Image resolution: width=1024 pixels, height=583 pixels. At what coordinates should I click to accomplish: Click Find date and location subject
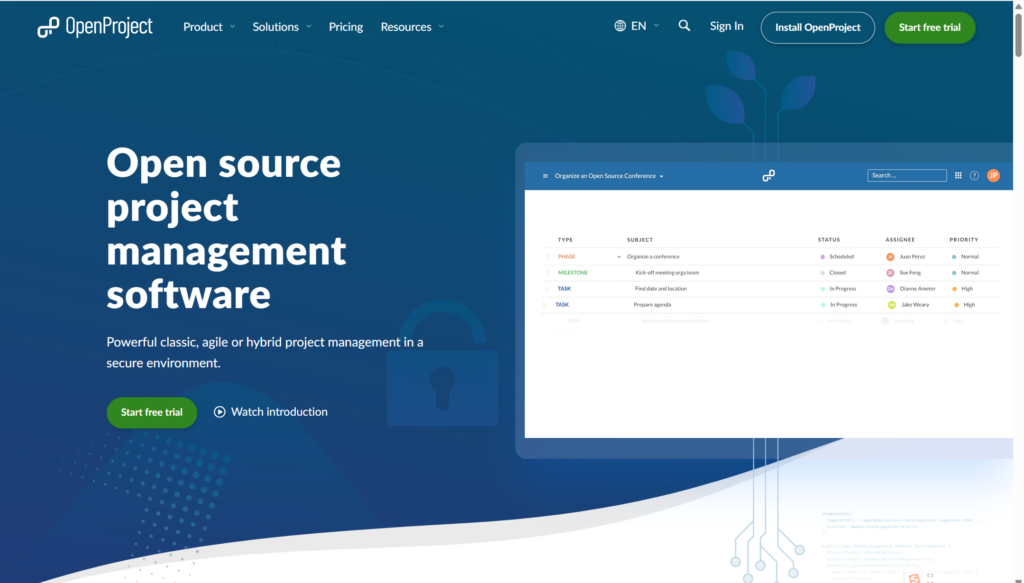click(x=661, y=289)
